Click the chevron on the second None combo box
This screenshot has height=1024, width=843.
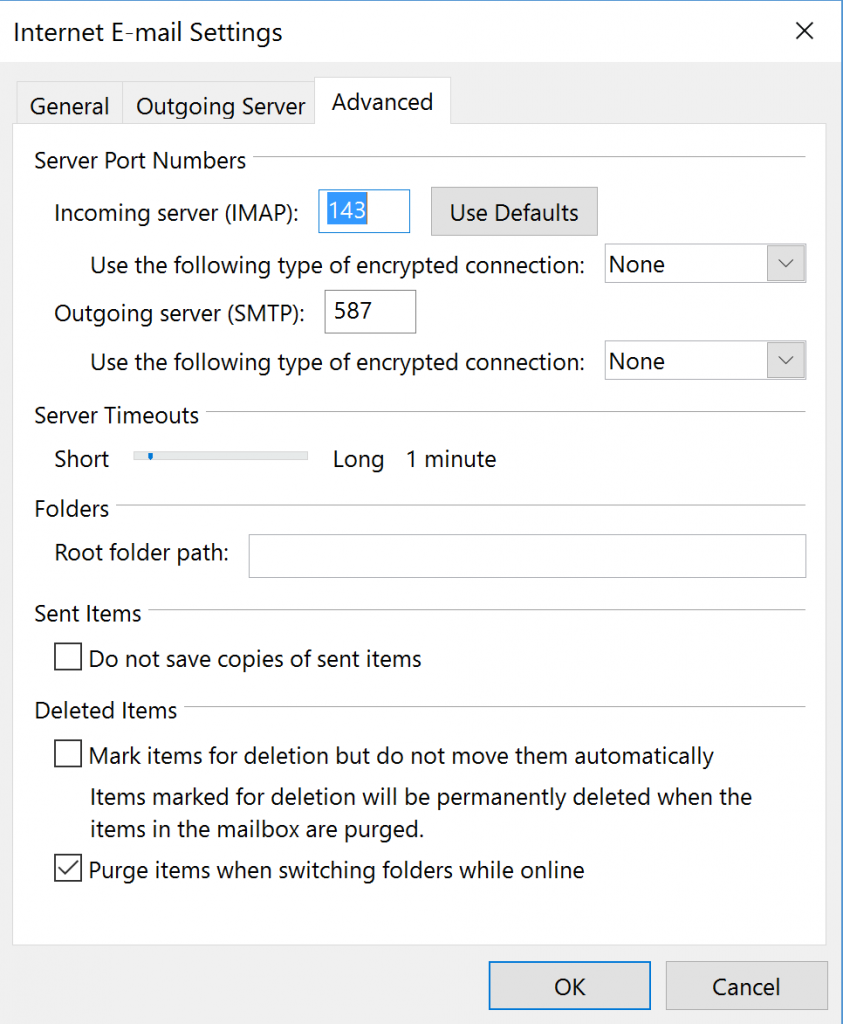(x=786, y=360)
